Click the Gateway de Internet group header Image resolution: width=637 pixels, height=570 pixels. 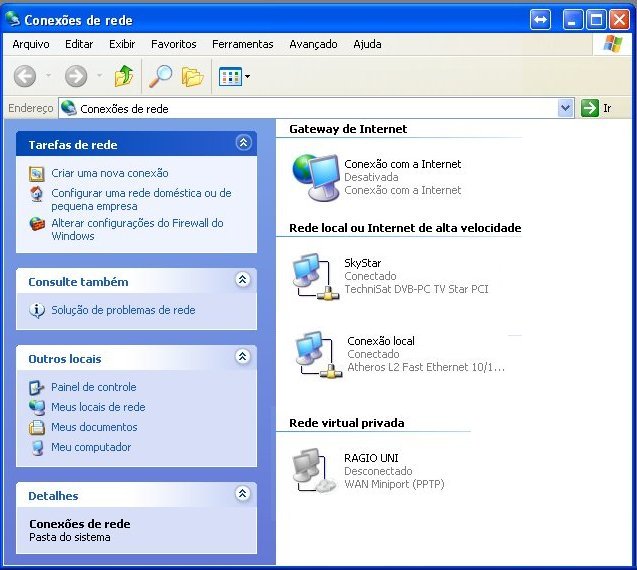348,129
